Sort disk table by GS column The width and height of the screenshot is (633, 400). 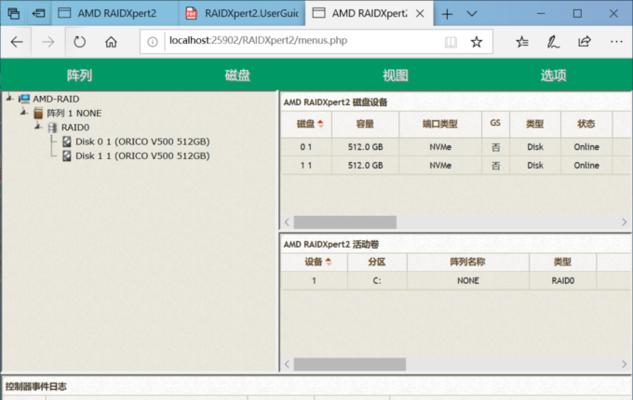click(495, 123)
